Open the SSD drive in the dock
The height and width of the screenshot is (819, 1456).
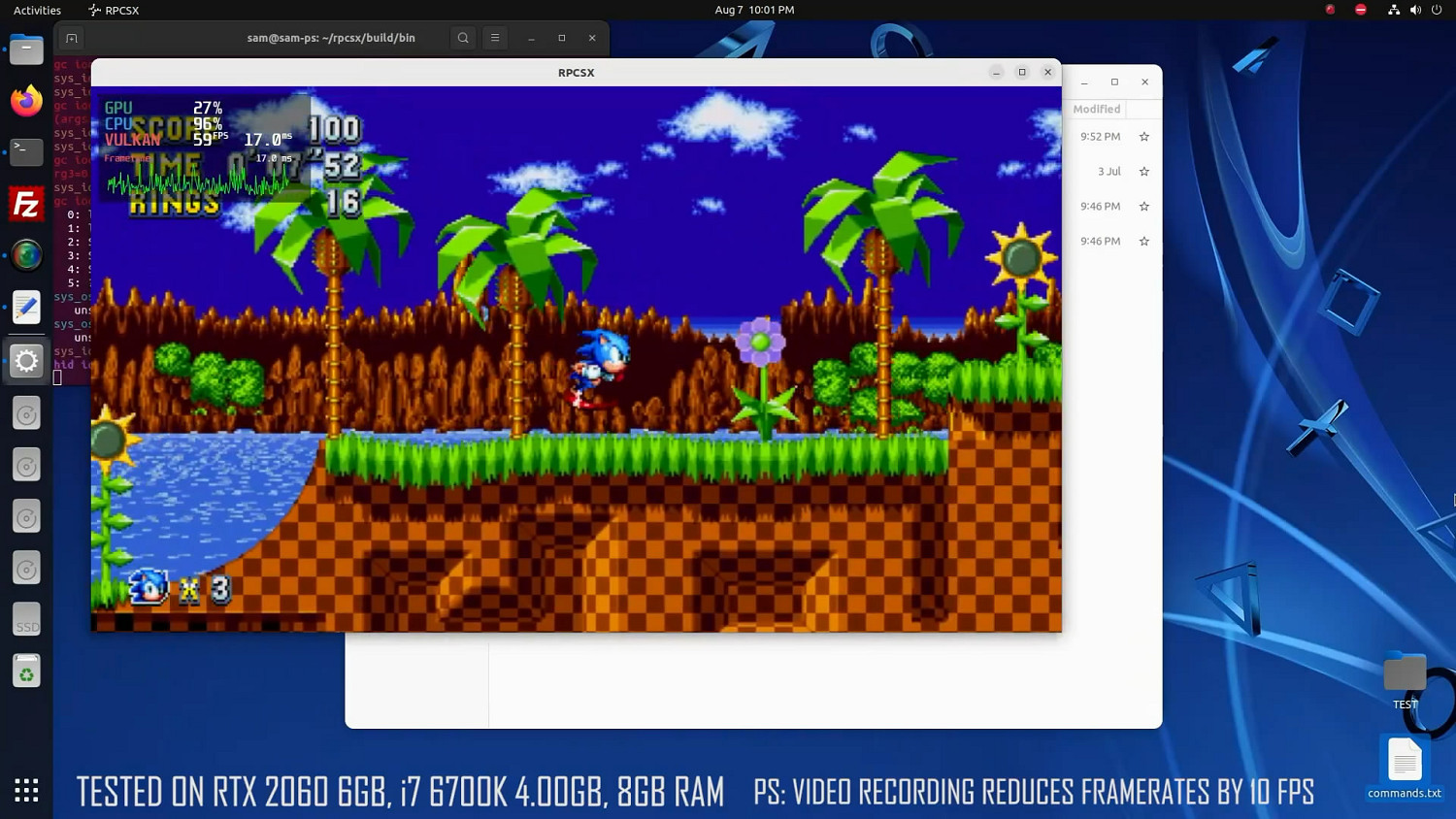(26, 620)
